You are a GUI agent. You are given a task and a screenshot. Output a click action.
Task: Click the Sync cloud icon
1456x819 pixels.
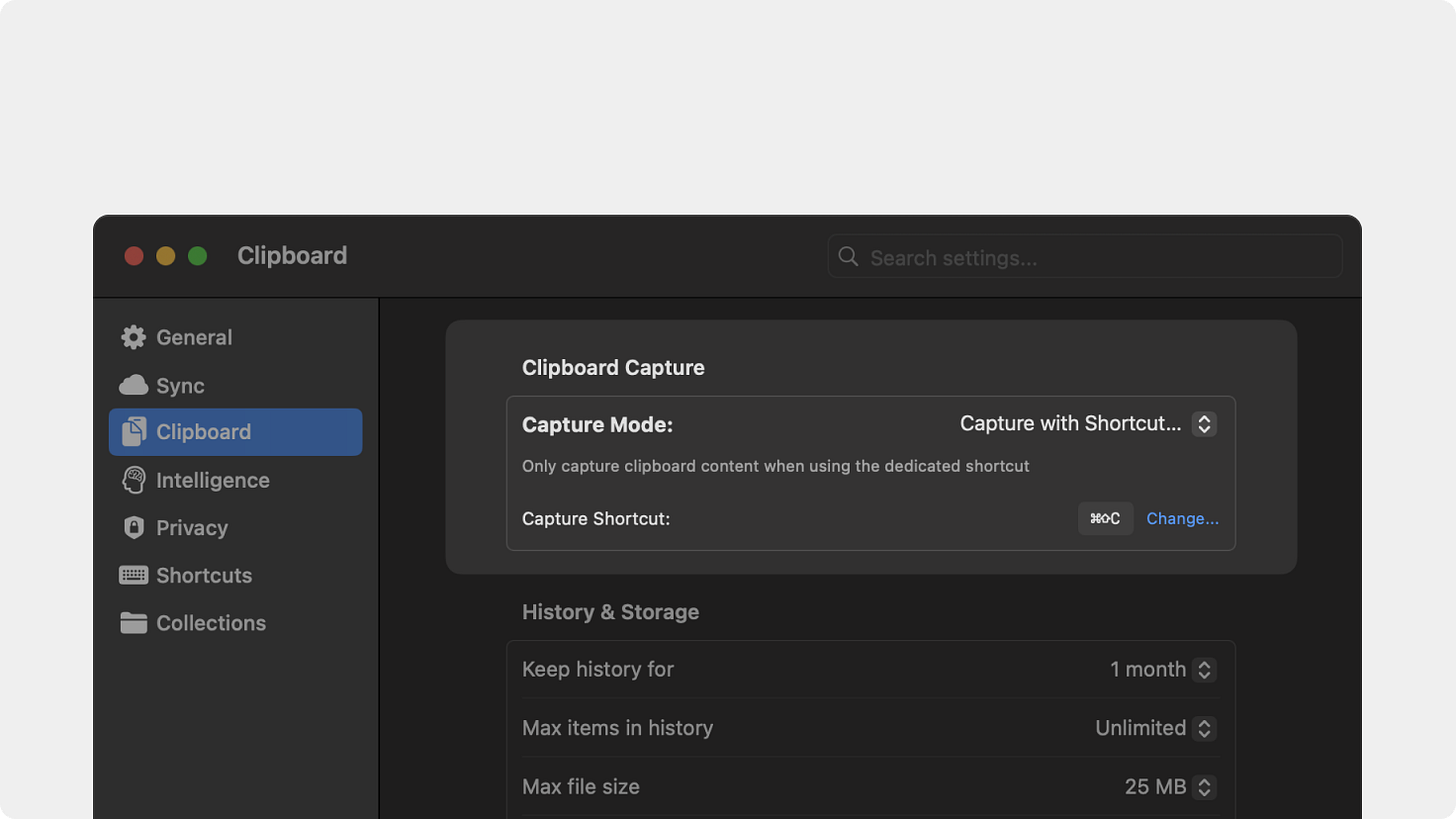133,385
